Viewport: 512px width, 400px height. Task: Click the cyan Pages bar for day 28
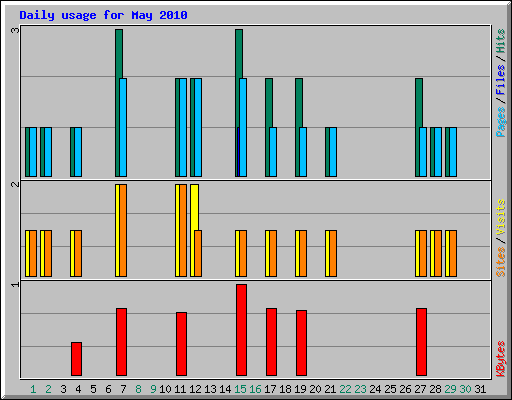coord(438,152)
